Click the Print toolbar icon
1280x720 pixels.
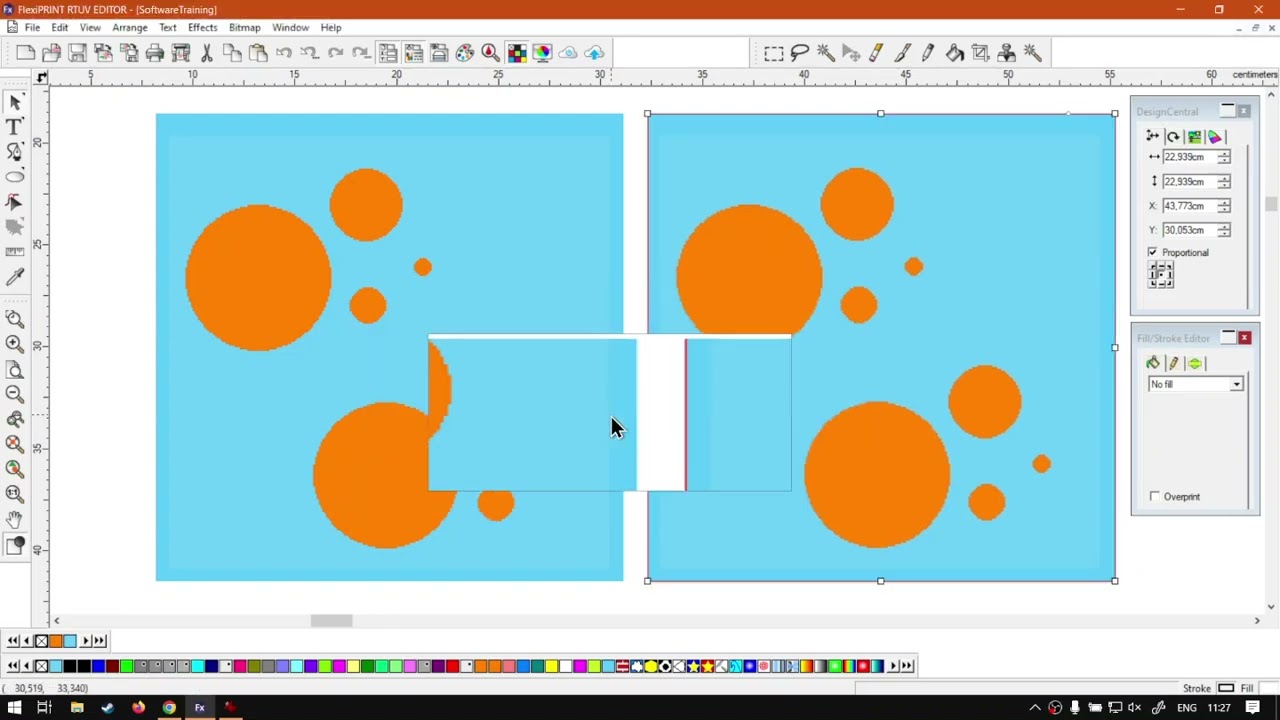click(155, 53)
